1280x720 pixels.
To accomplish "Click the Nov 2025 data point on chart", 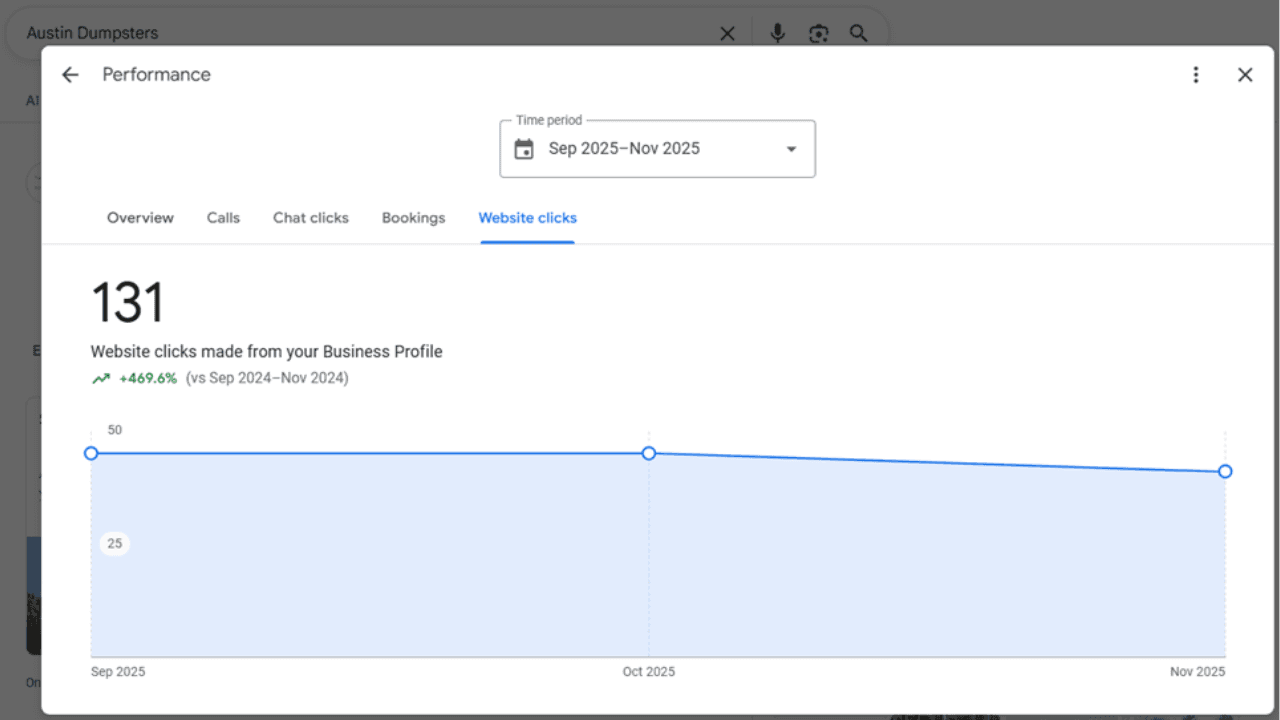I will pos(1225,471).
